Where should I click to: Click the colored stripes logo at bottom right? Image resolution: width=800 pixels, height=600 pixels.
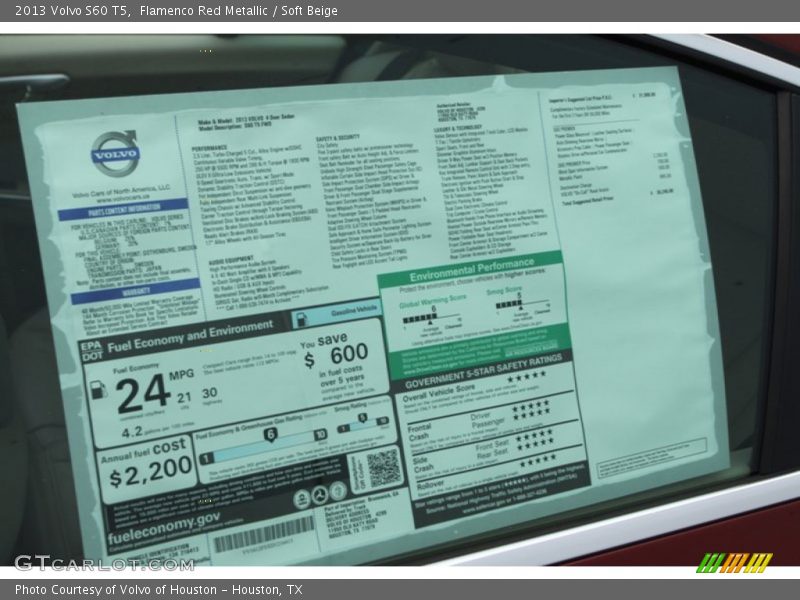[734, 563]
